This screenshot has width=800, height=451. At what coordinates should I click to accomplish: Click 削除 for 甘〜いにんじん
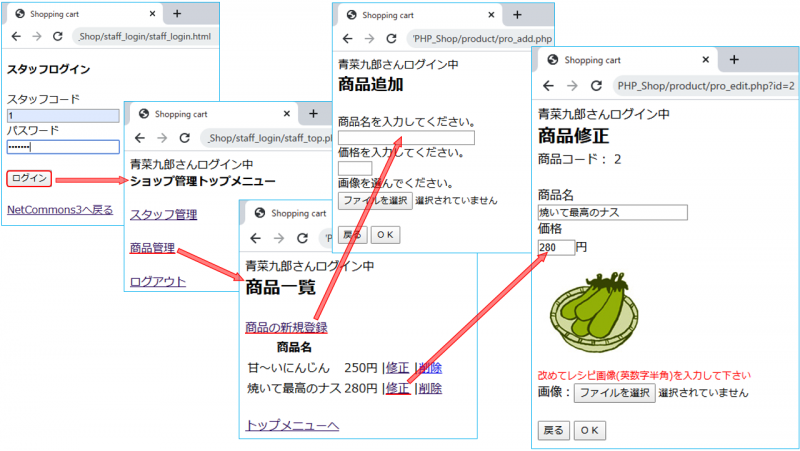[430, 368]
